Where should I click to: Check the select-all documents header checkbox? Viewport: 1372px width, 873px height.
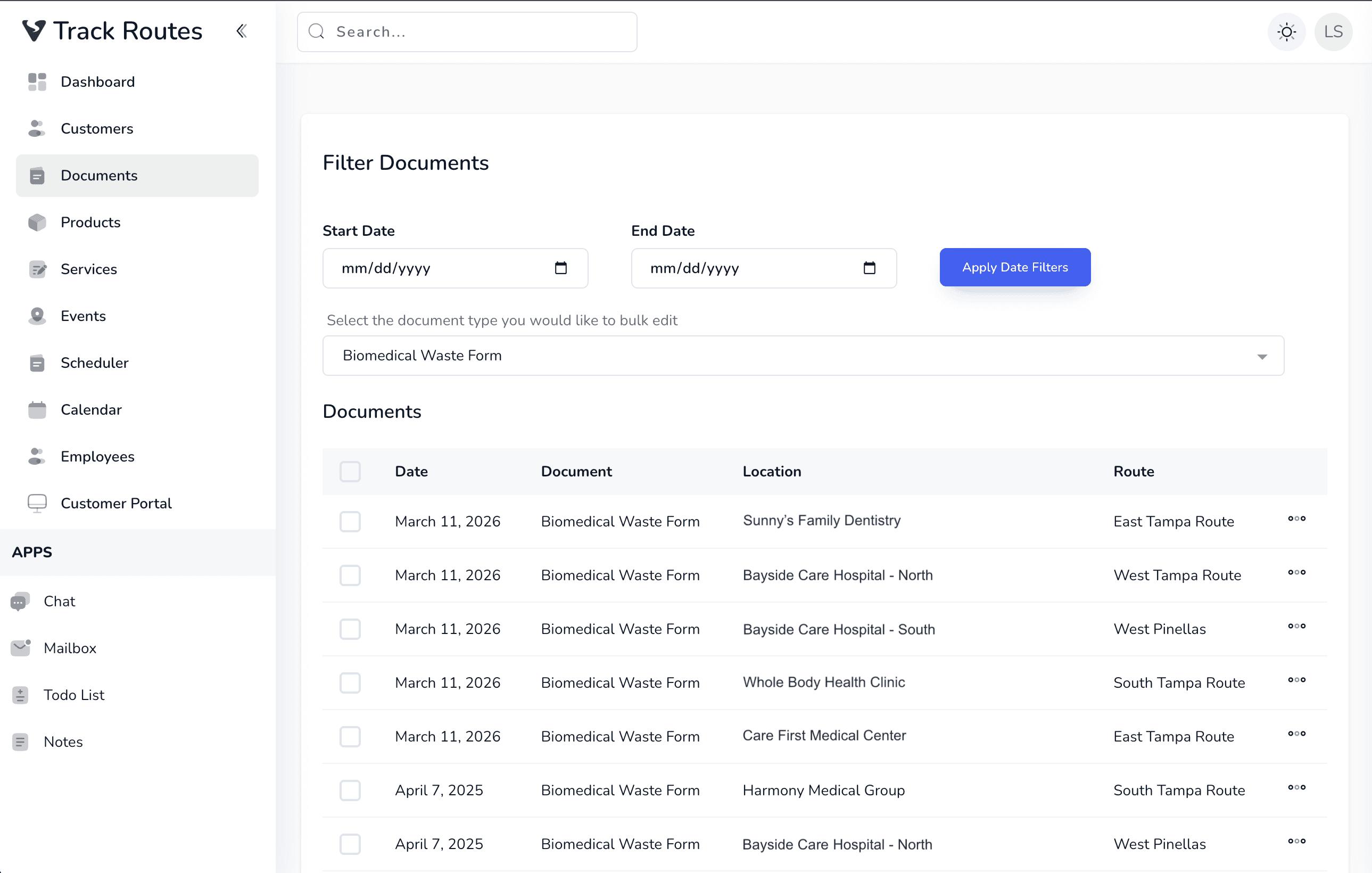350,471
